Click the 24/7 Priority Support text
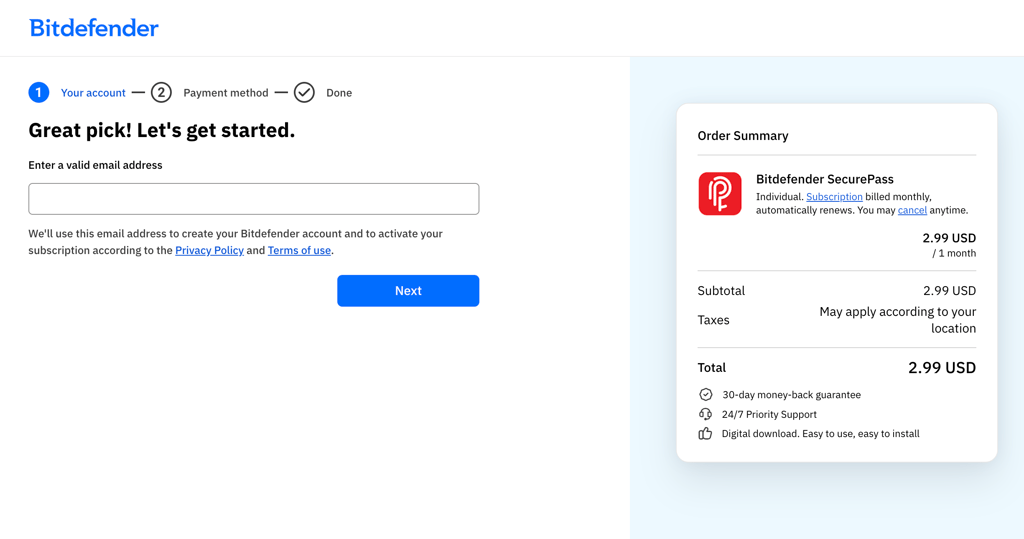 click(769, 414)
